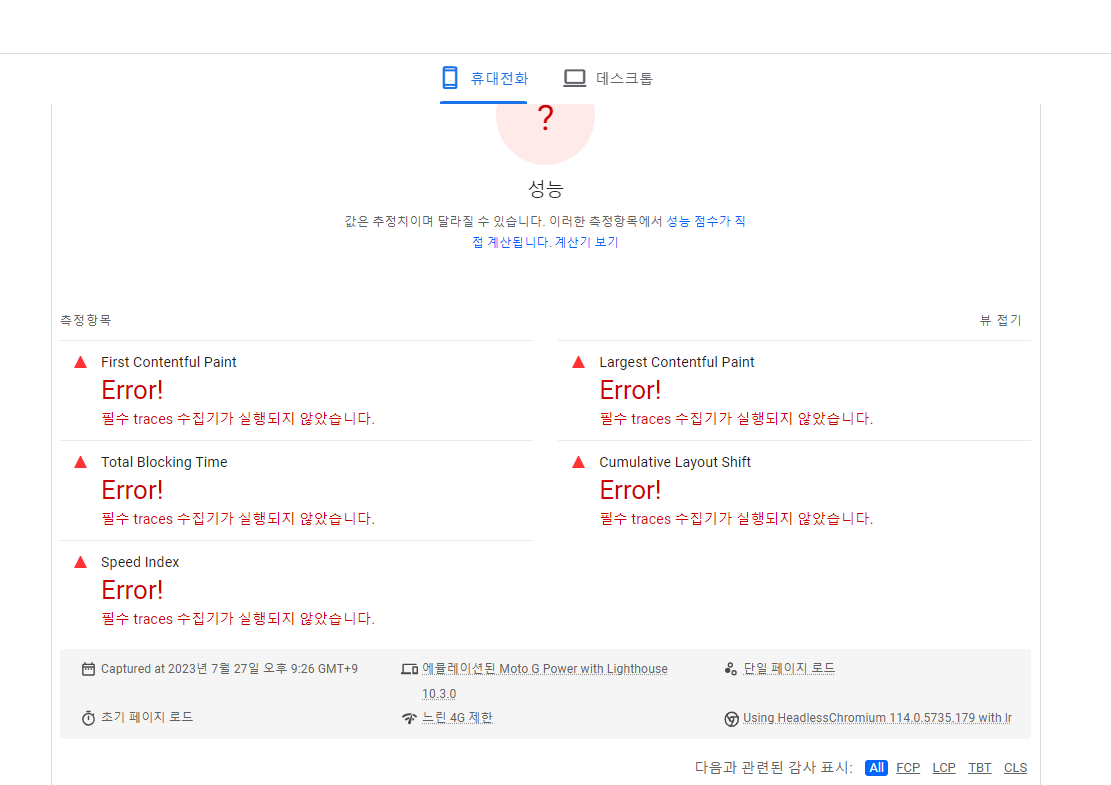Screen dimensions: 1111x785
Task: Open the Moto G Power with Lighthouse link
Action: coord(545,668)
